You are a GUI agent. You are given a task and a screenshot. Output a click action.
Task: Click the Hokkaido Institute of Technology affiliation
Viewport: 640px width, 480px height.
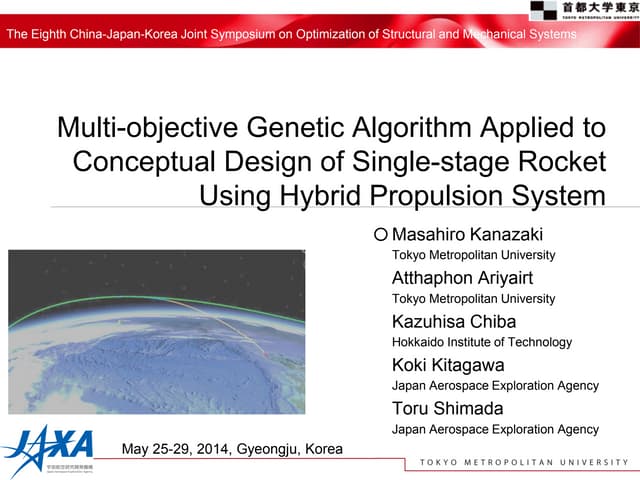point(482,342)
